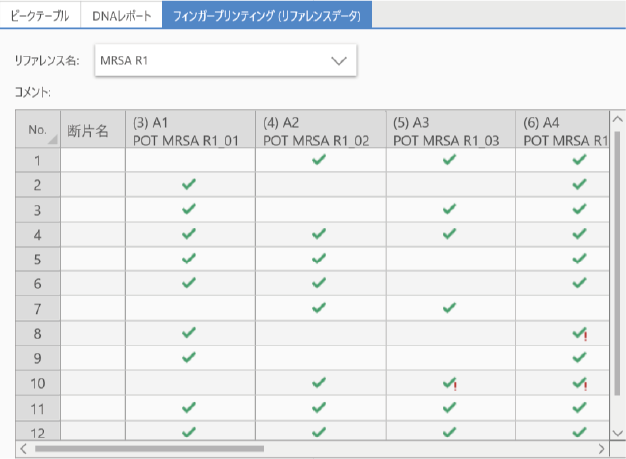Click the checkmark in row 10 under A2
This screenshot has width=626, height=459.
pyautogui.click(x=319, y=383)
